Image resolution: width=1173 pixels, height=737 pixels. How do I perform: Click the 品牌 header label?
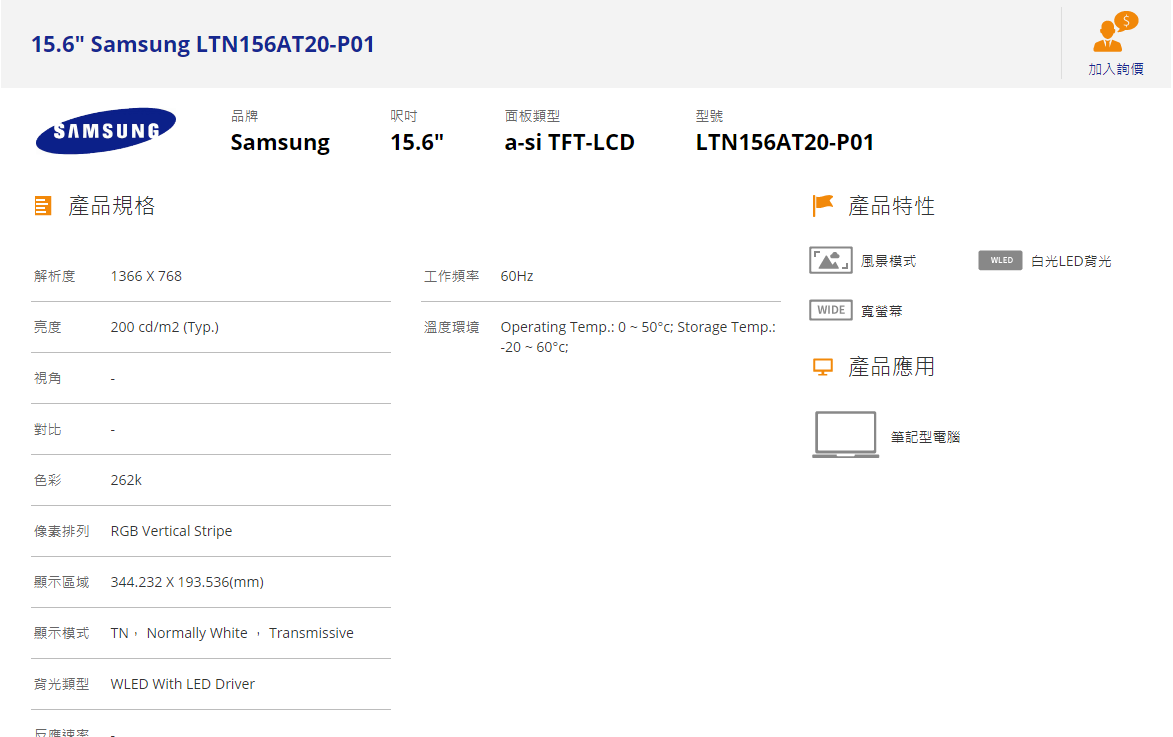[245, 116]
